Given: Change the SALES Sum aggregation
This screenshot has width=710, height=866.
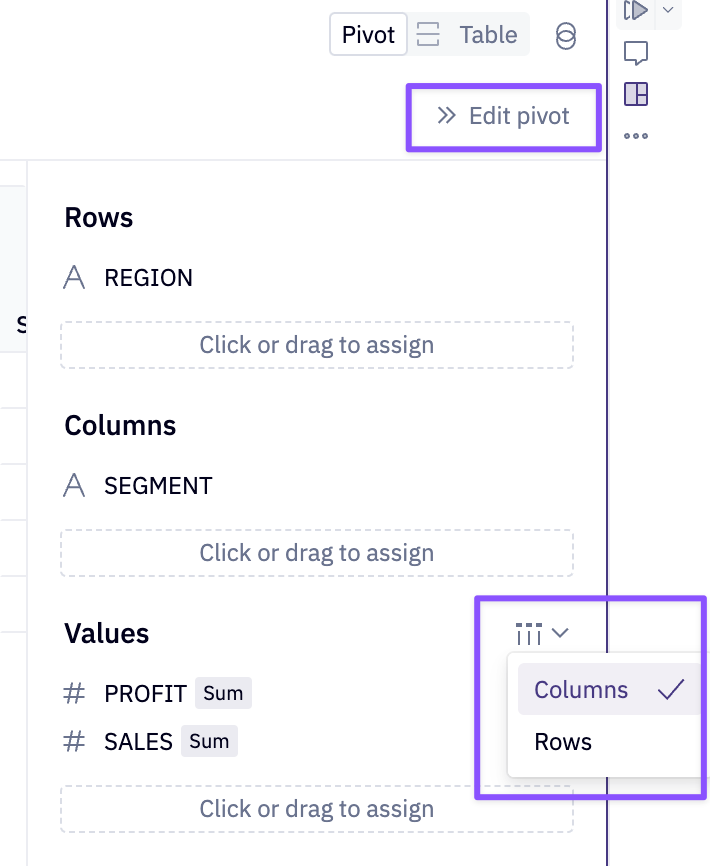Looking at the screenshot, I should point(209,741).
